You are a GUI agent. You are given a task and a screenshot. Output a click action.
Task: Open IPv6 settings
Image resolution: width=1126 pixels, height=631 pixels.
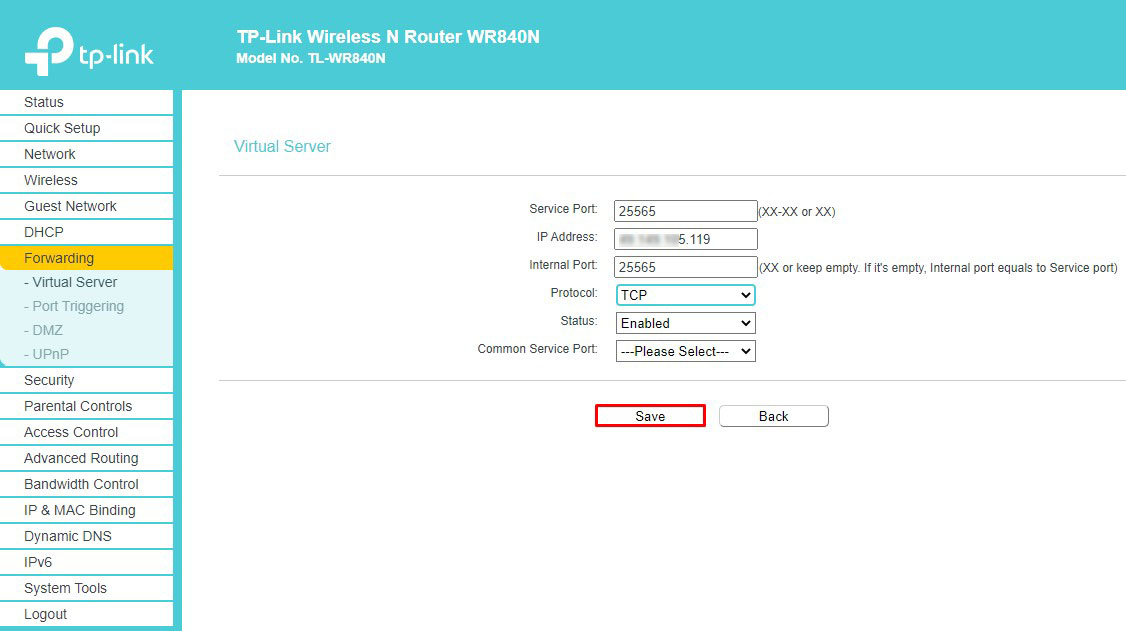pos(86,561)
